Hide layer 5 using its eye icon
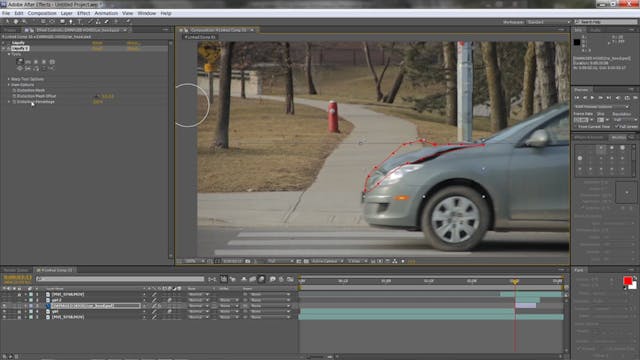The height and width of the screenshot is (360, 640). pyautogui.click(x=4, y=317)
